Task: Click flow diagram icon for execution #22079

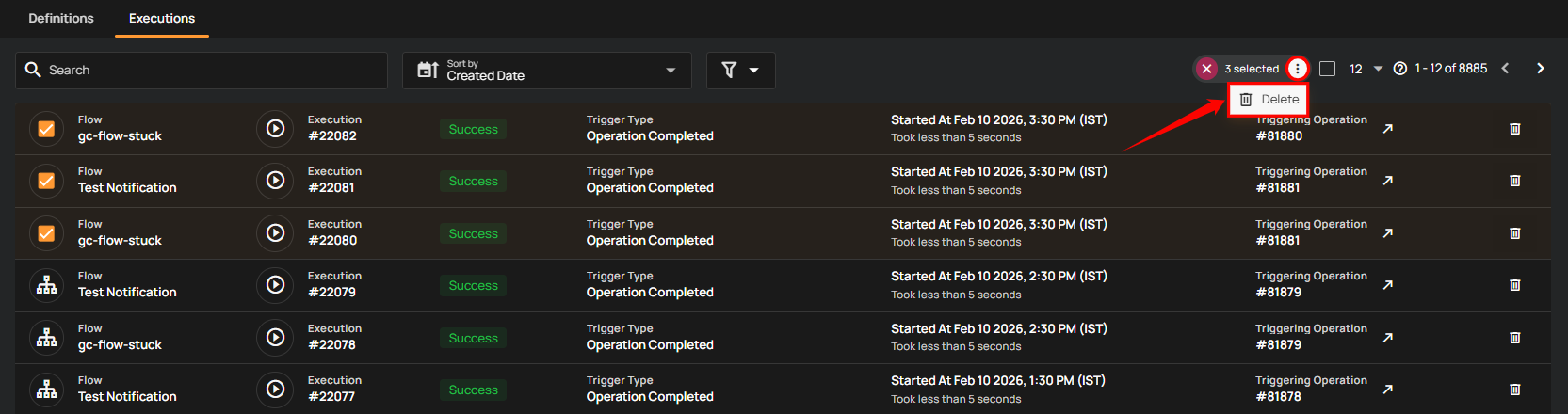Action: point(46,285)
